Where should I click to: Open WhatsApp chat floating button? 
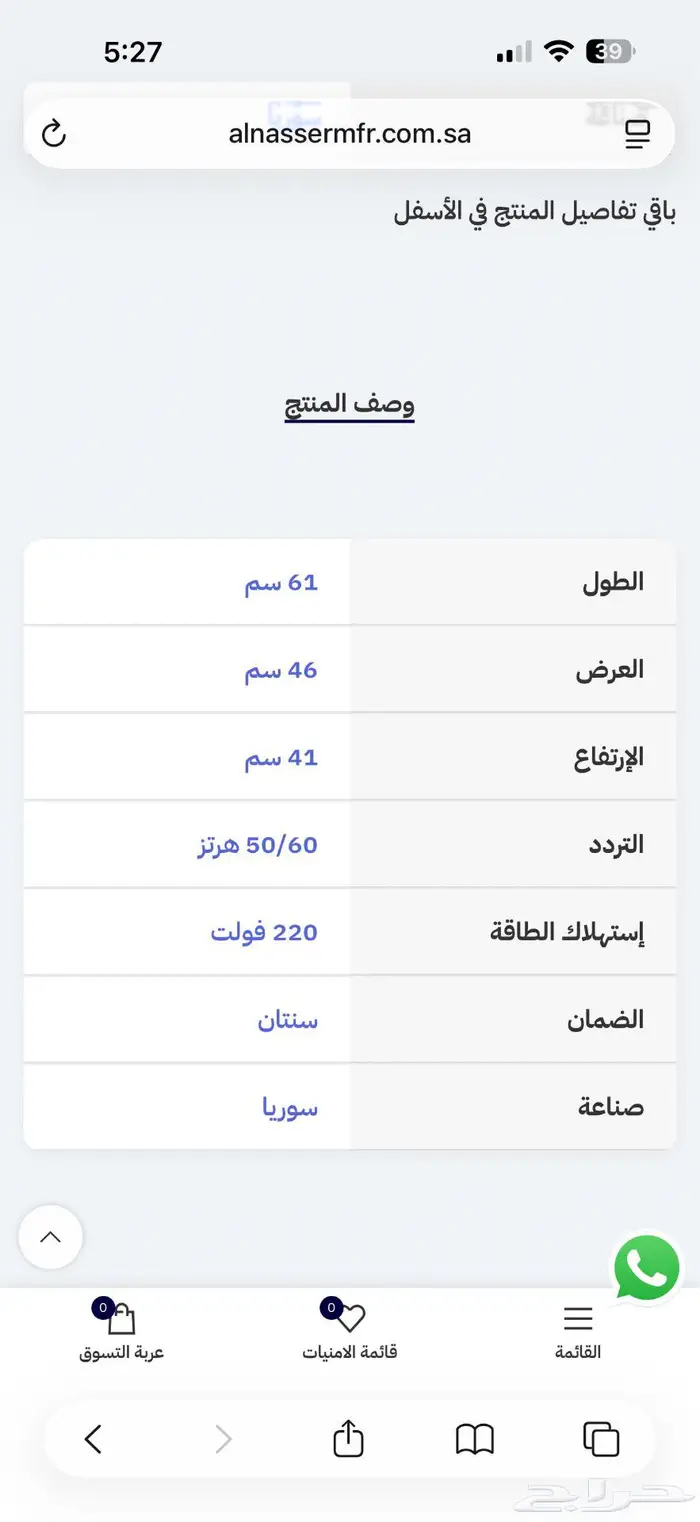(x=646, y=1268)
